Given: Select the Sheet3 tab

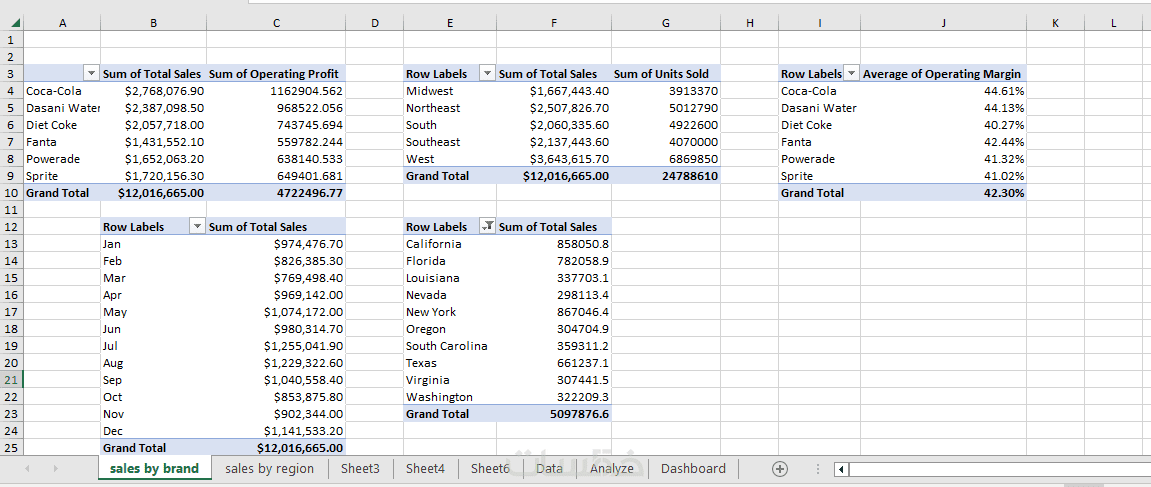Looking at the screenshot, I should [360, 468].
